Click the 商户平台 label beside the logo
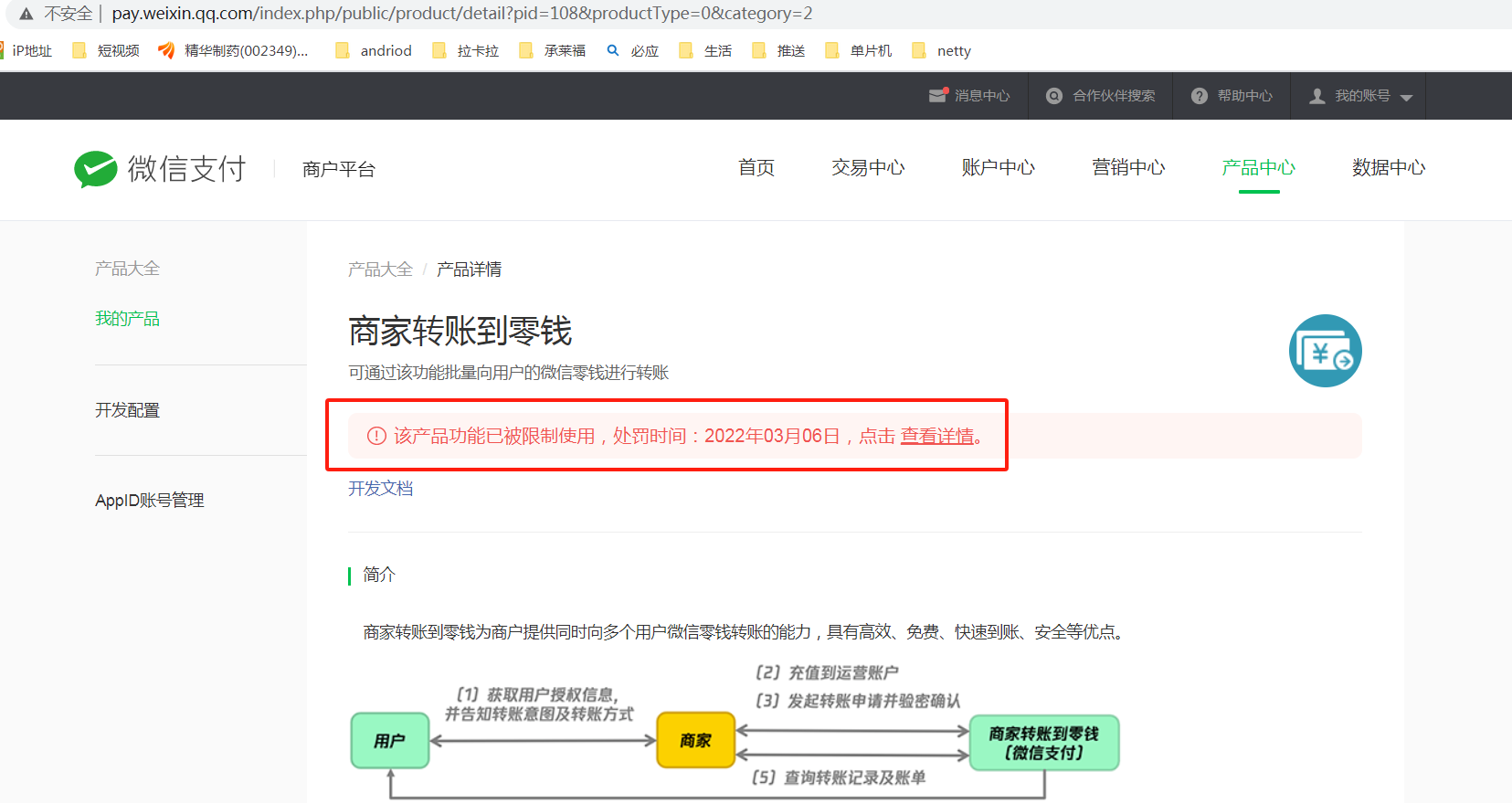 (x=339, y=169)
